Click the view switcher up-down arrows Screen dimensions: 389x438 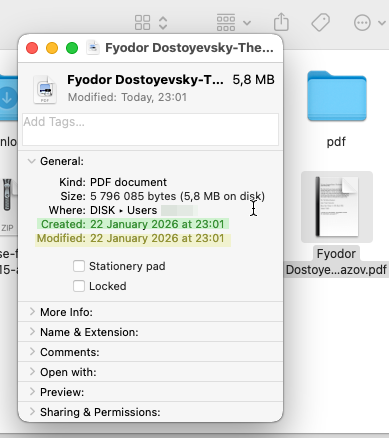(163, 23)
